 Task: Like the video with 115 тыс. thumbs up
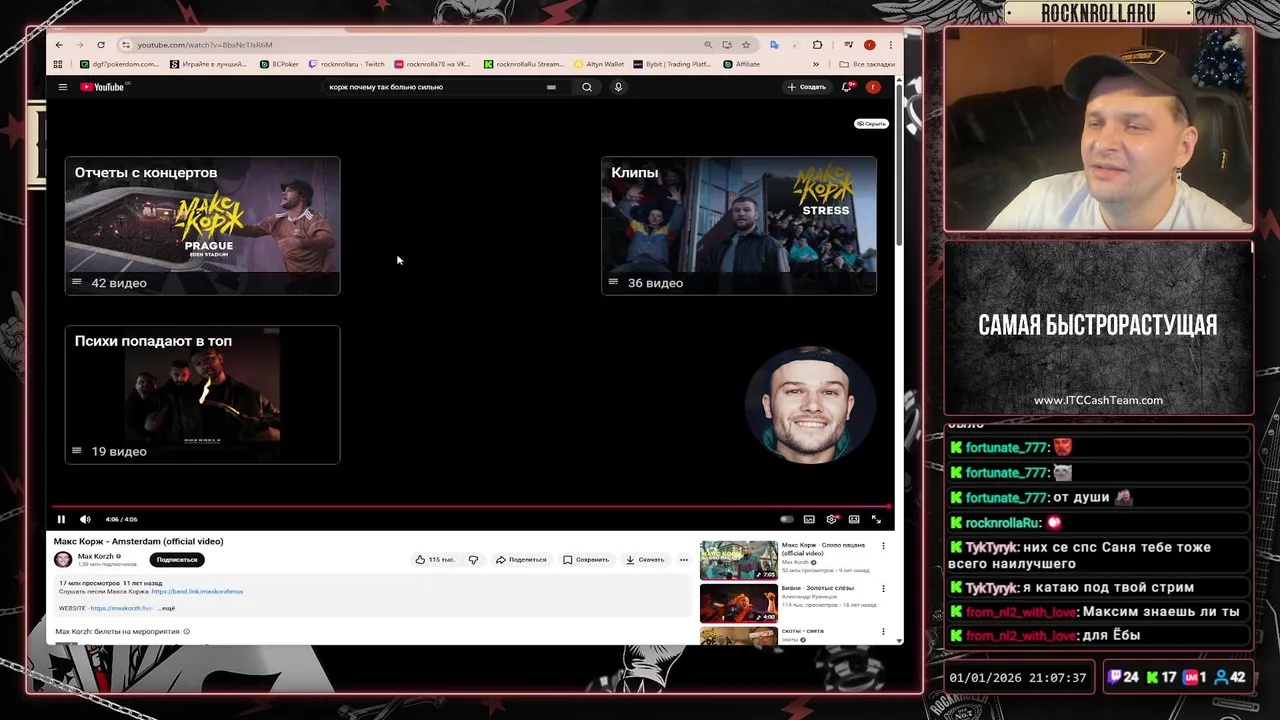[x=435, y=560]
